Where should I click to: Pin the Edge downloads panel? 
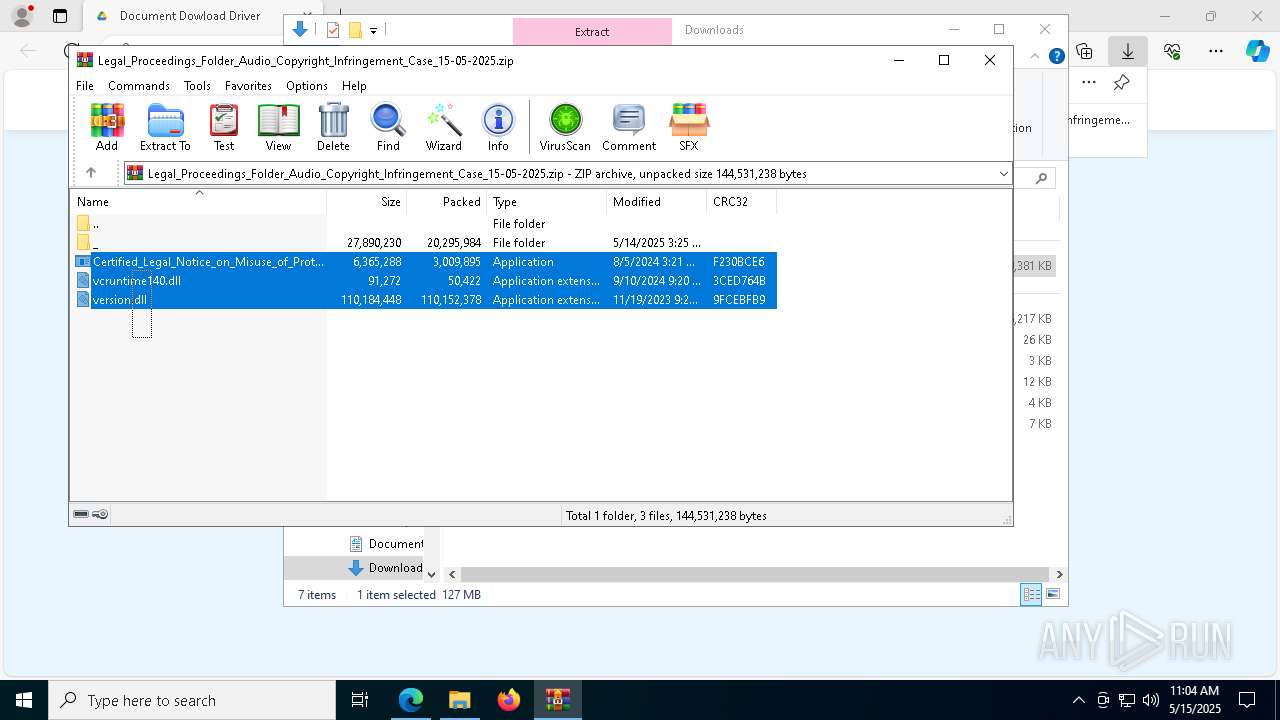point(1122,83)
